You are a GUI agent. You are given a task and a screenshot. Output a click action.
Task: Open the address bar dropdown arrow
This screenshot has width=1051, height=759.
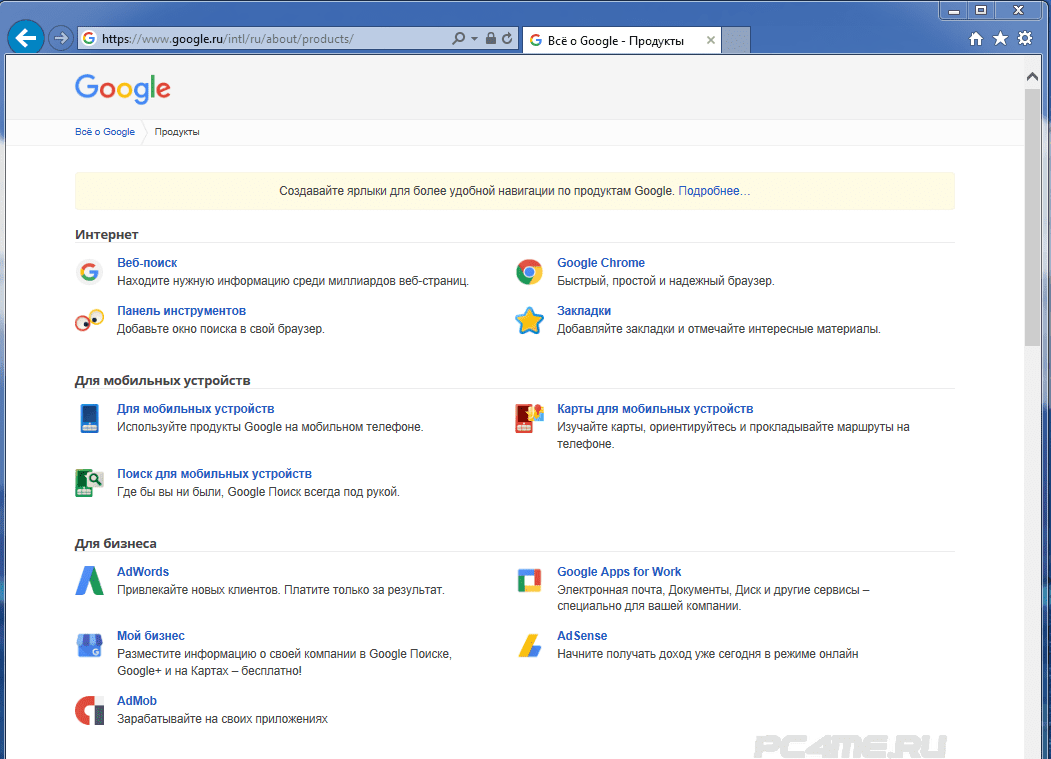pos(475,39)
